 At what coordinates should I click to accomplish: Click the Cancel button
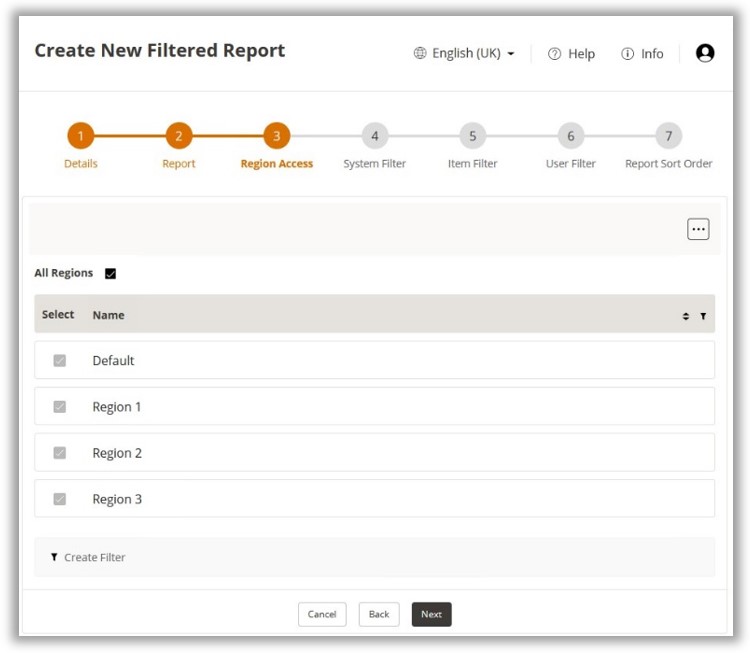pos(322,614)
